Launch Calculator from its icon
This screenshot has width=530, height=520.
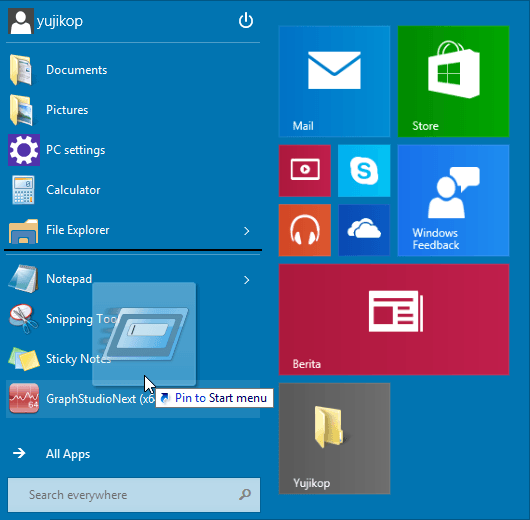pos(23,190)
